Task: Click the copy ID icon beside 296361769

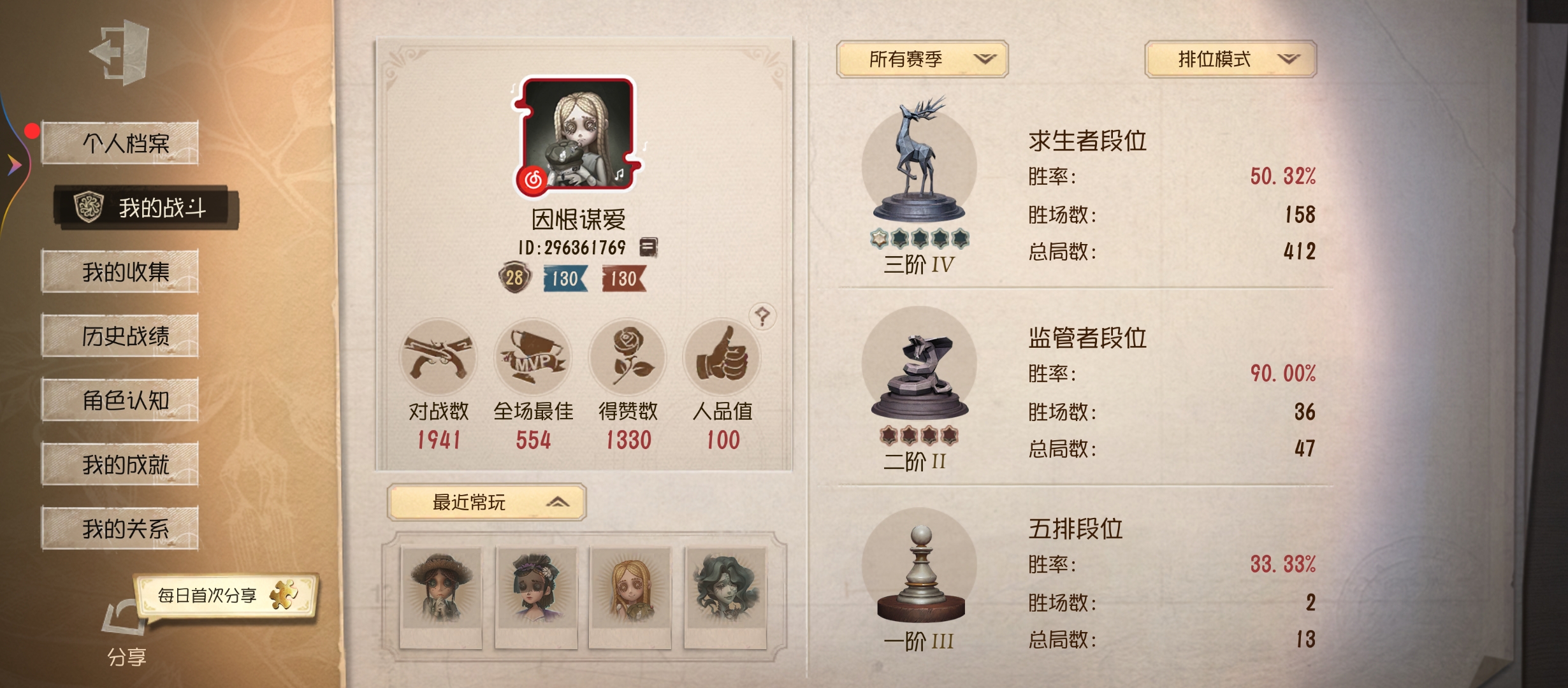Action: pos(648,247)
